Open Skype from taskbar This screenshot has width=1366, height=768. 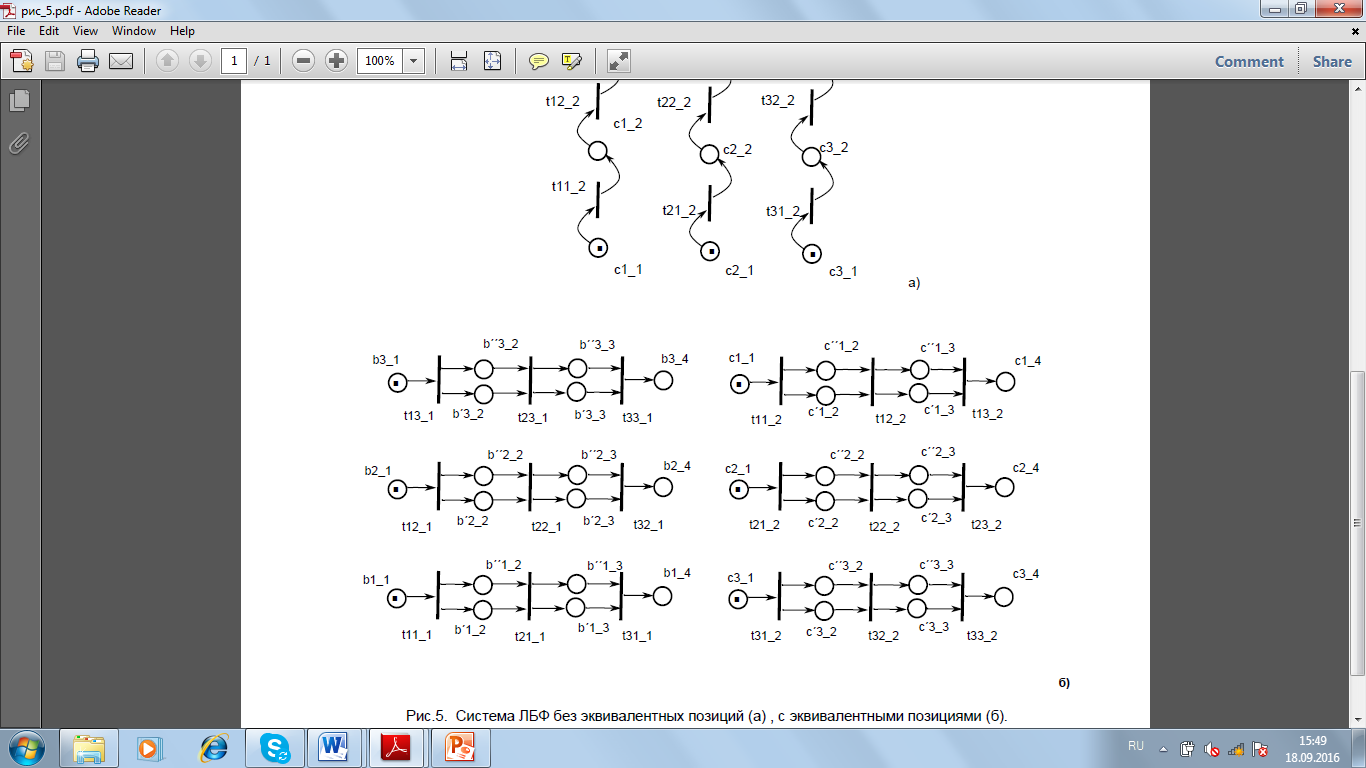(x=275, y=748)
